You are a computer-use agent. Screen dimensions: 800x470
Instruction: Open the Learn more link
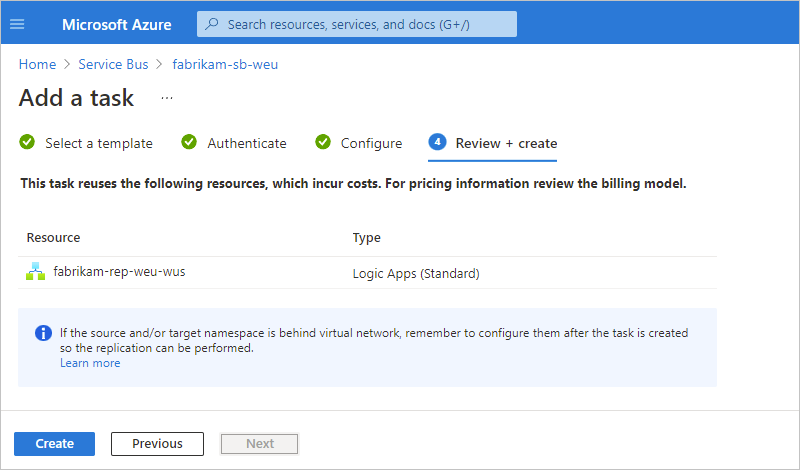pos(90,363)
